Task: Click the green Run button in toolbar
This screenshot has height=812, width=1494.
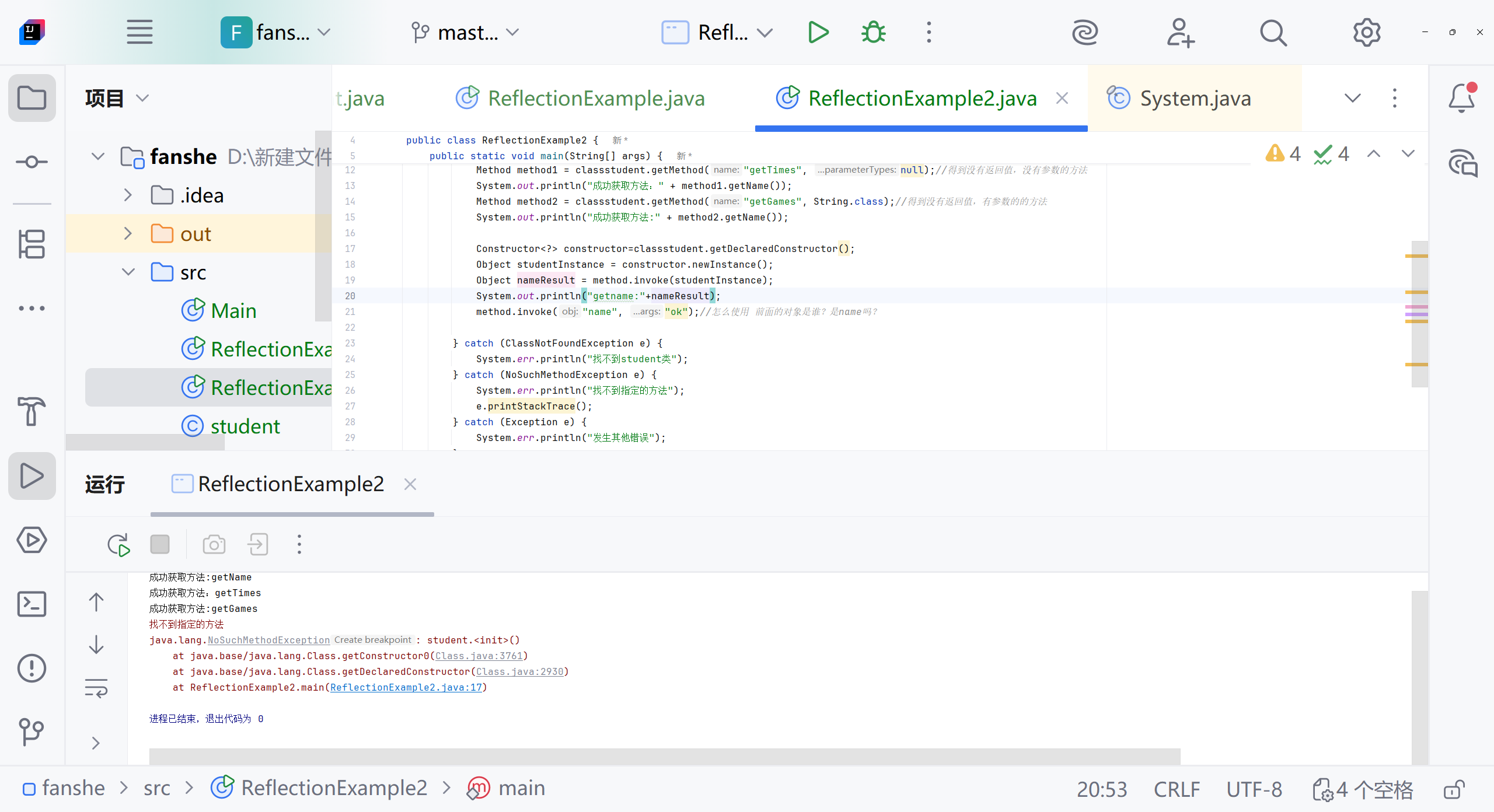Action: 818,33
